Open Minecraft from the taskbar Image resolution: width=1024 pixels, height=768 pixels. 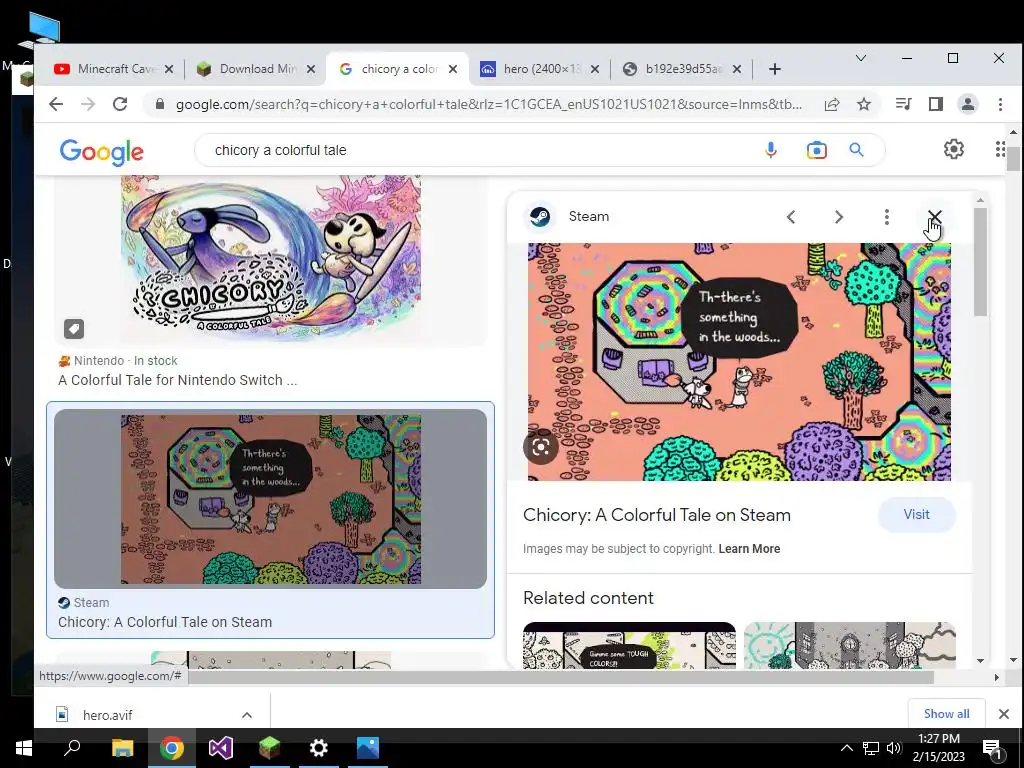pyautogui.click(x=270, y=748)
